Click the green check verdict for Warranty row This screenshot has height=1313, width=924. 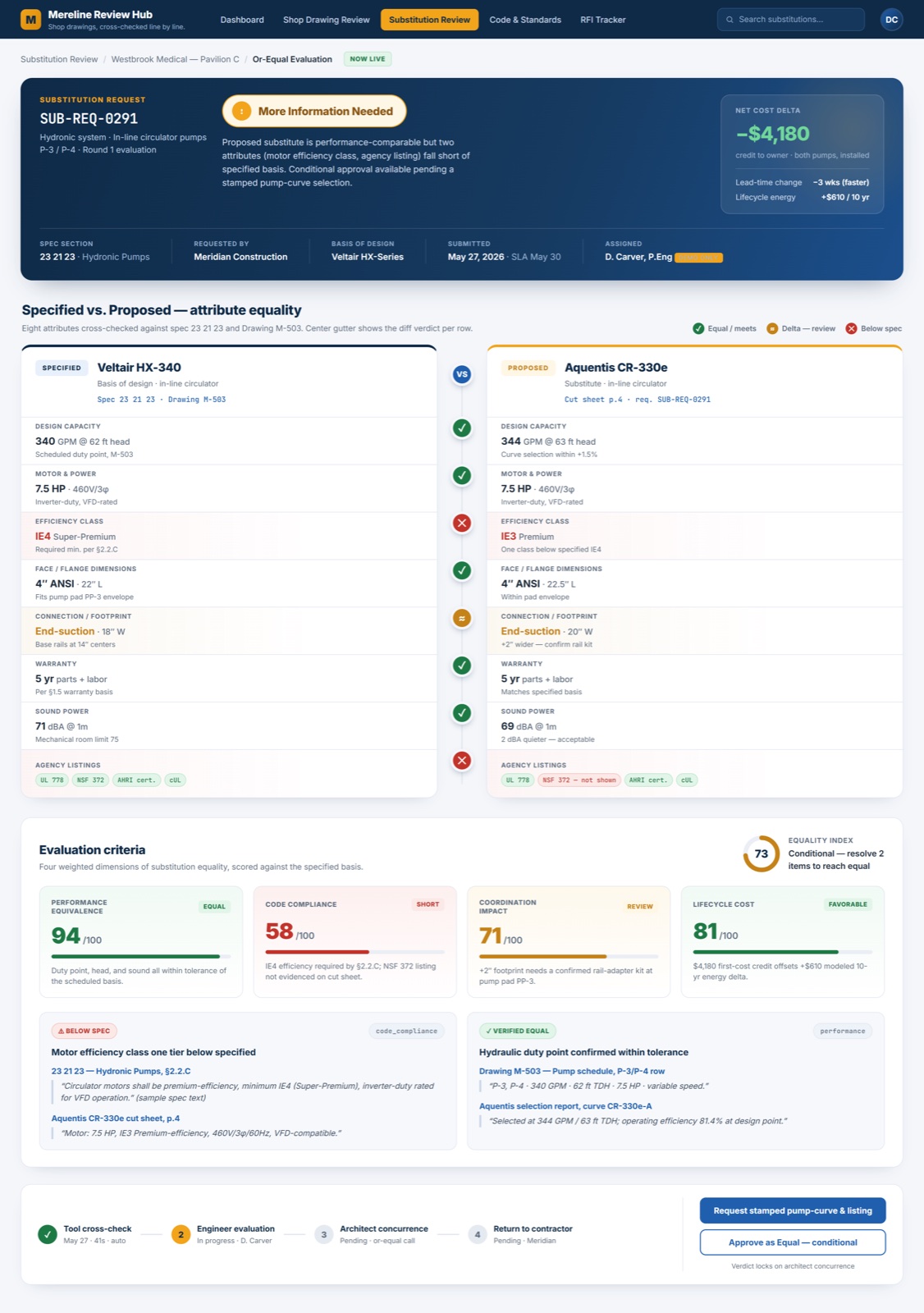[462, 666]
